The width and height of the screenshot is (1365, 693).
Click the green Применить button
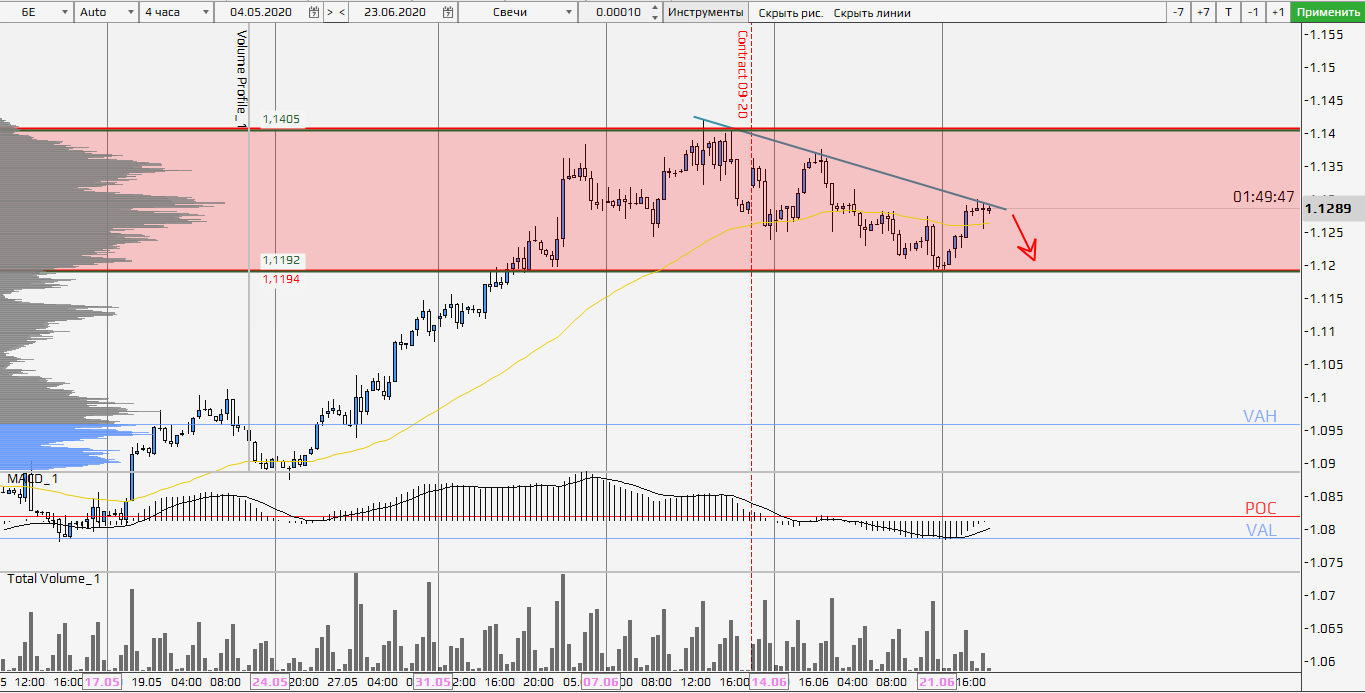click(x=1326, y=13)
